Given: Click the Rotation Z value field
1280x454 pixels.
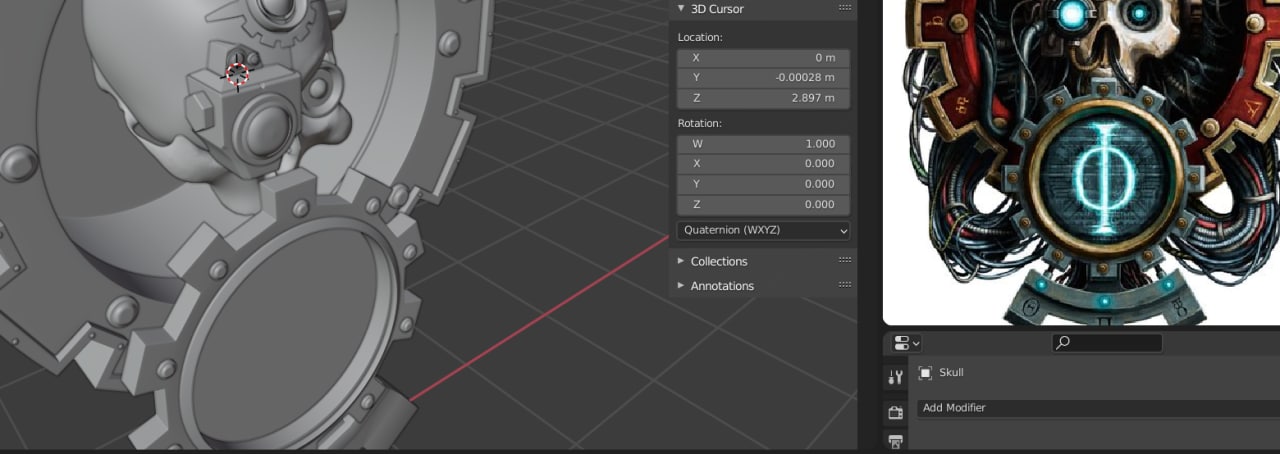Looking at the screenshot, I should [x=763, y=204].
